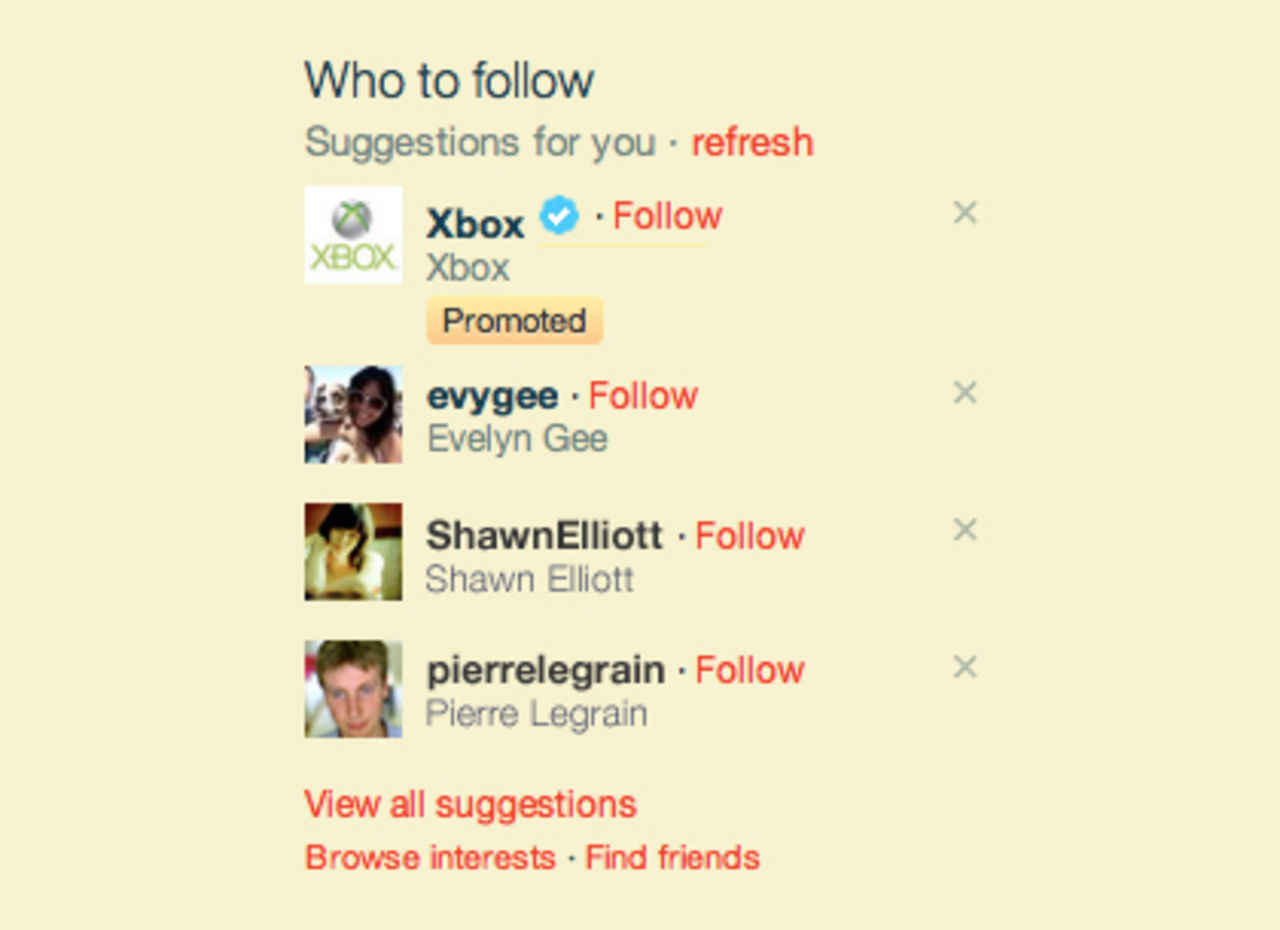Open ShawnElliott's profile photo

click(353, 552)
